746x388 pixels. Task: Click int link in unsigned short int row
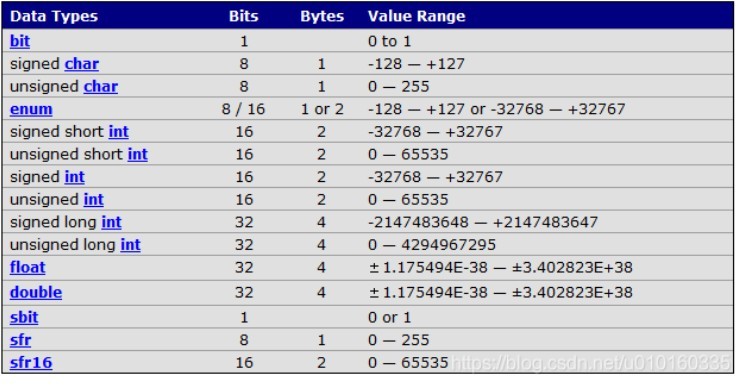coord(137,155)
